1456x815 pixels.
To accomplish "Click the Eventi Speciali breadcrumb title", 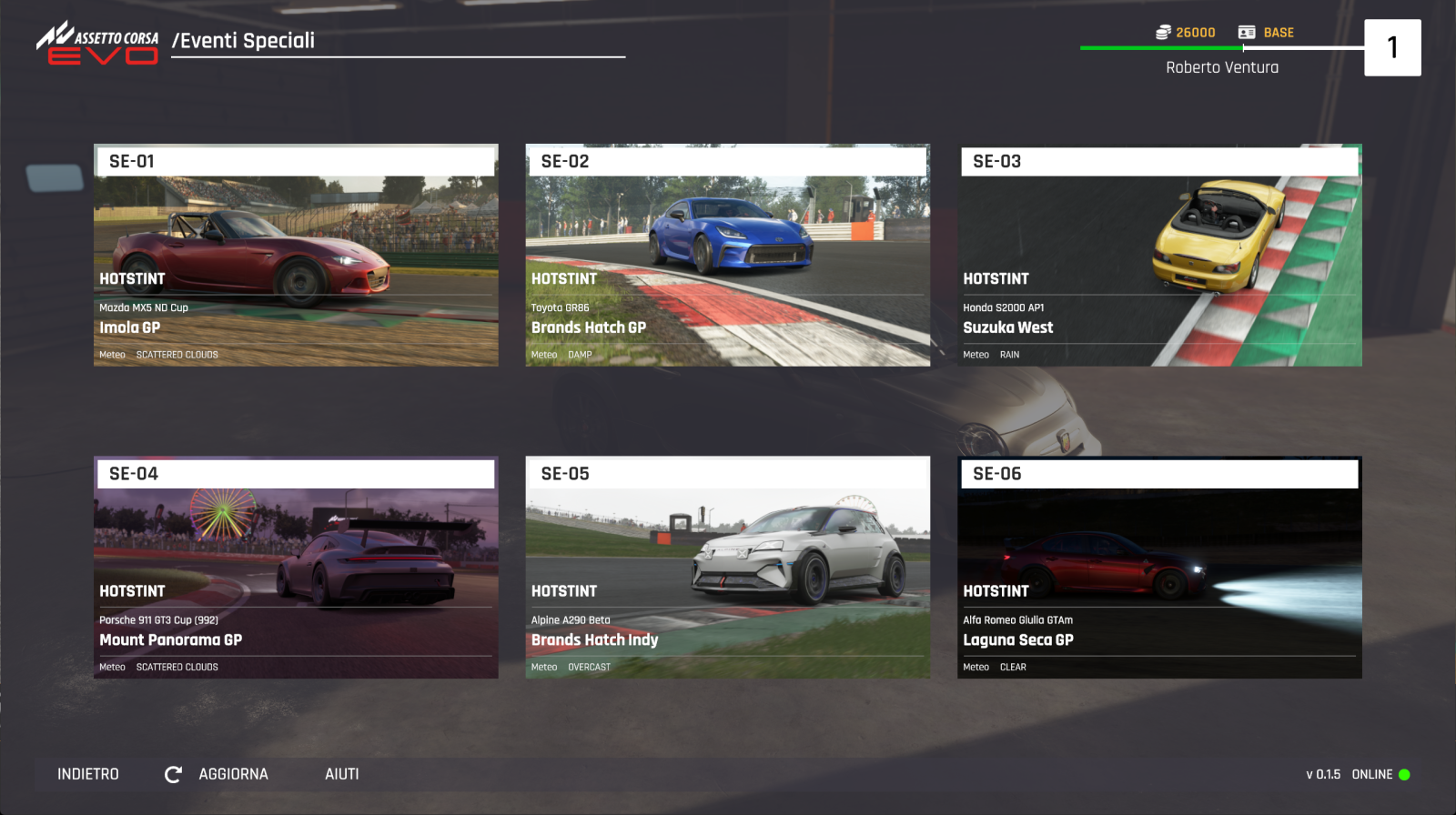I will 243,41.
